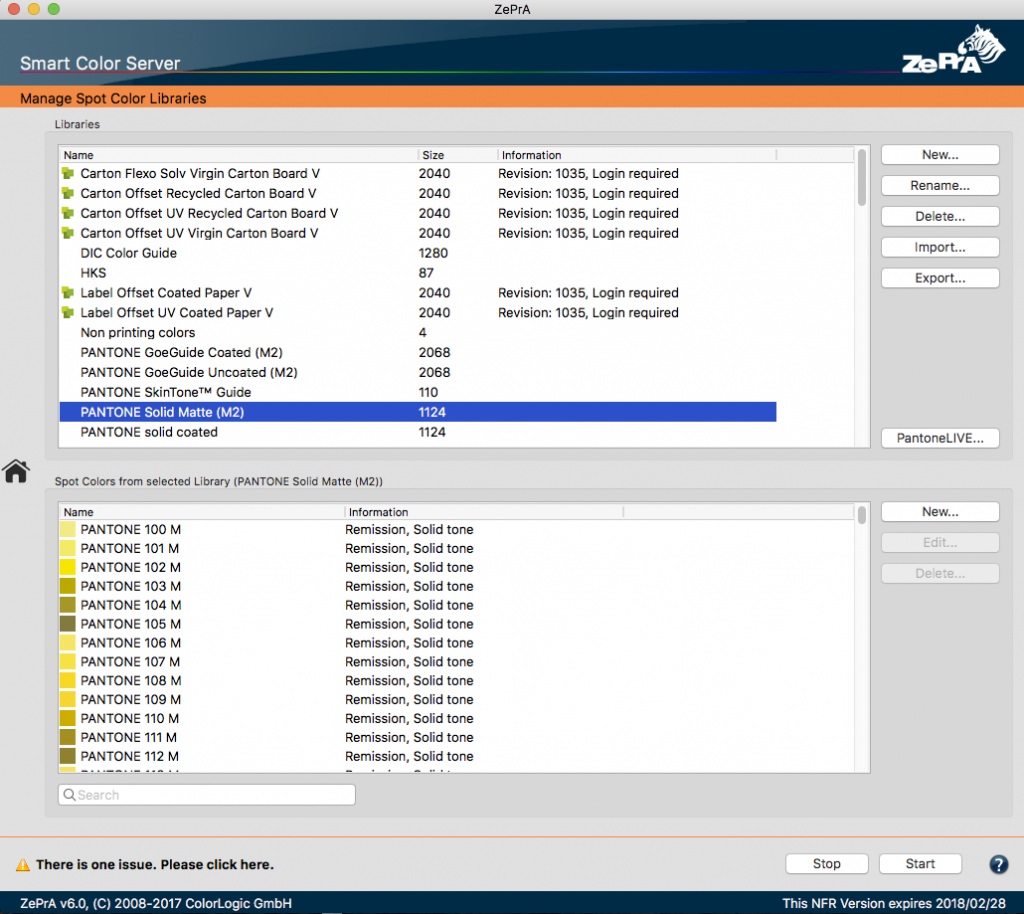Click the Edit... spot color button
This screenshot has height=914, width=1024.
coord(940,543)
